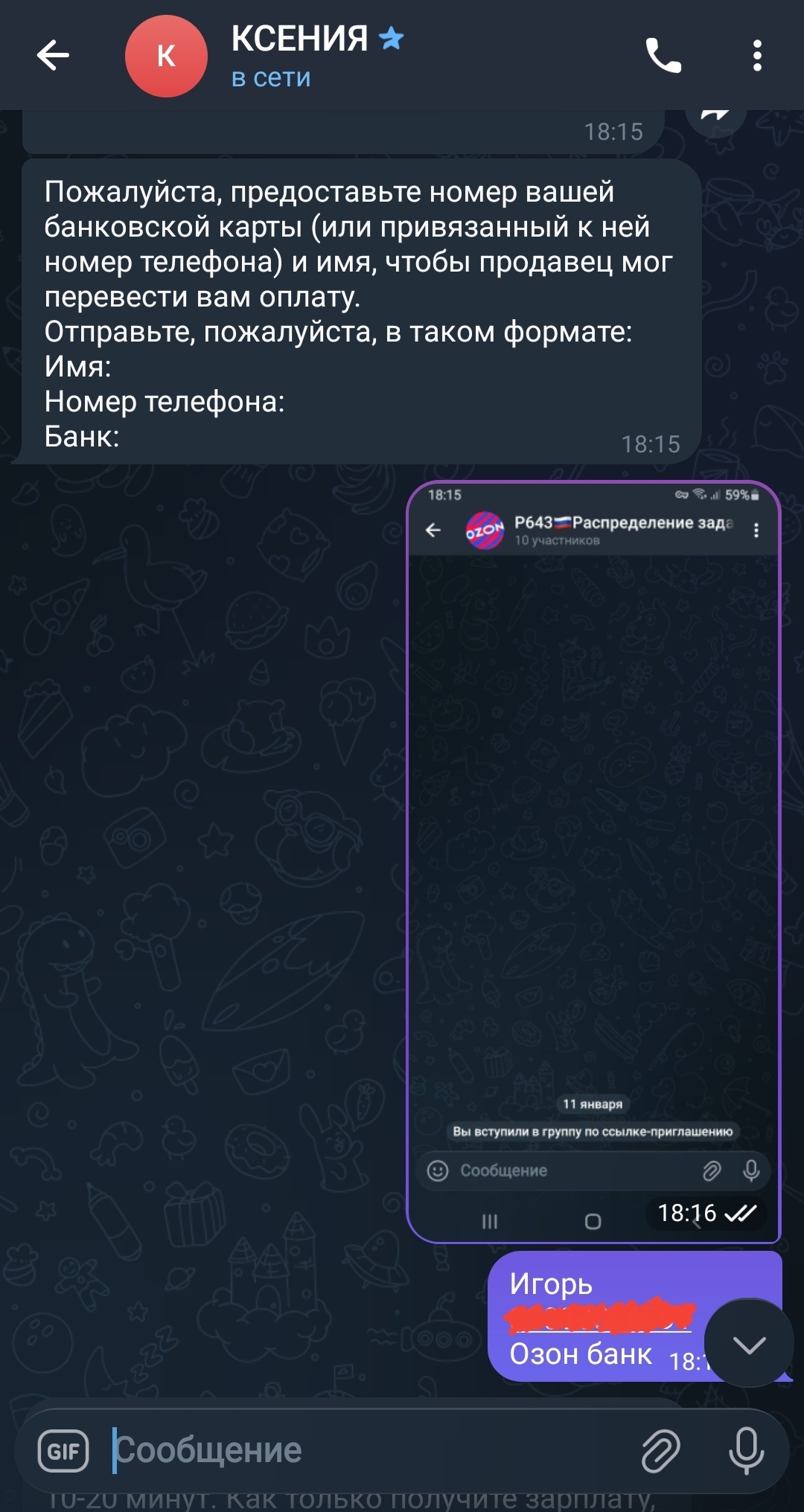Tap the redacted phone number link
The width and height of the screenshot is (804, 1512).
click(x=599, y=1316)
